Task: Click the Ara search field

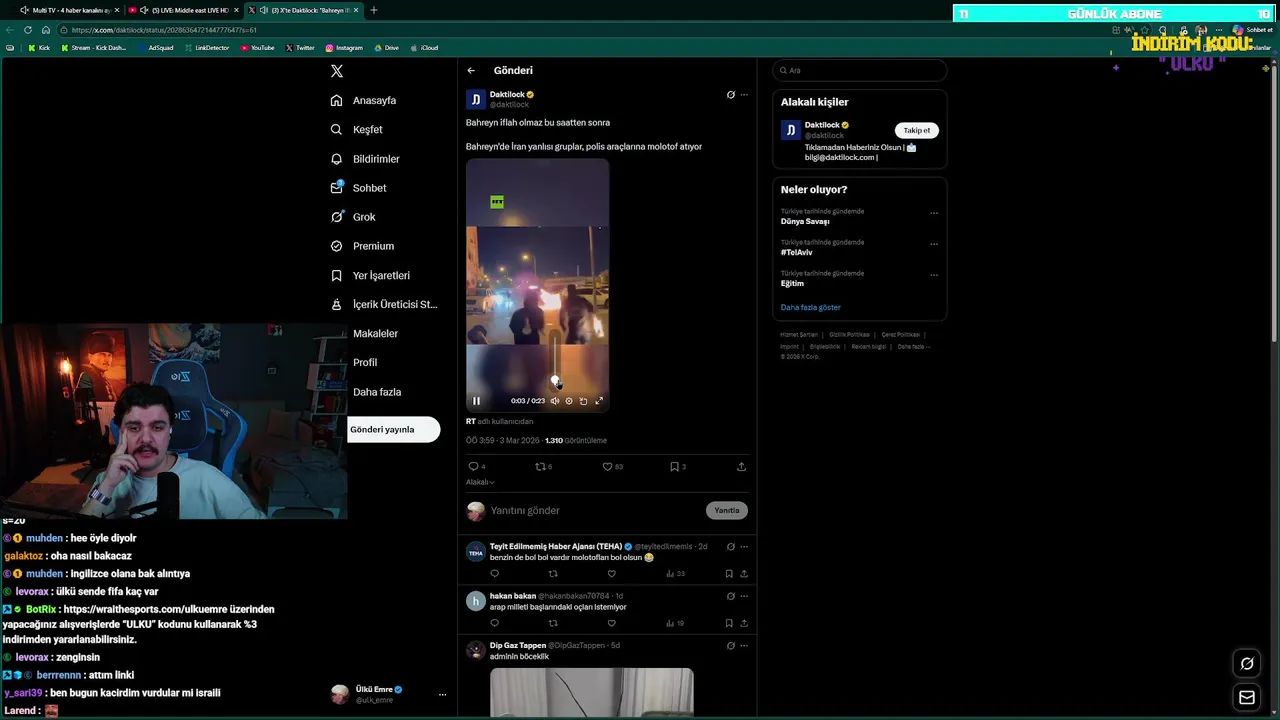Action: tap(860, 70)
